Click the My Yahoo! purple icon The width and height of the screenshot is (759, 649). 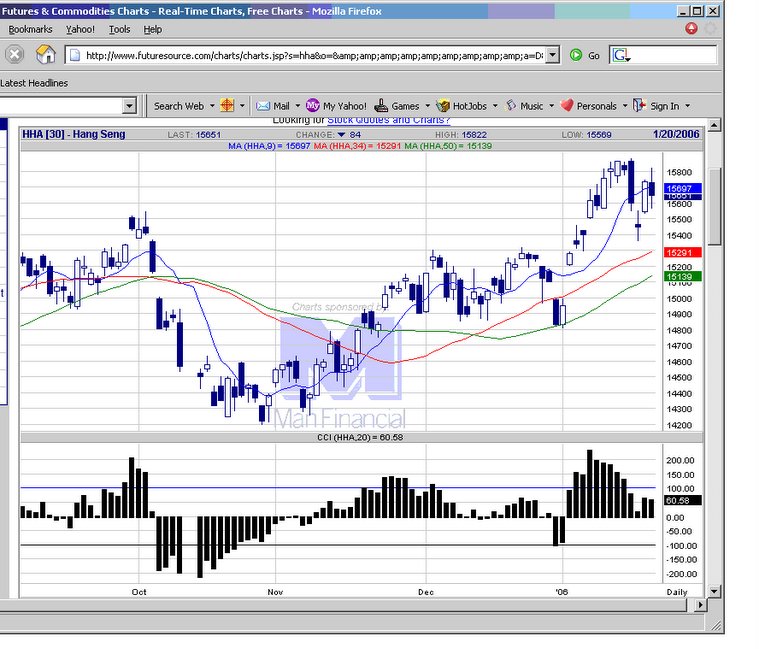point(313,105)
